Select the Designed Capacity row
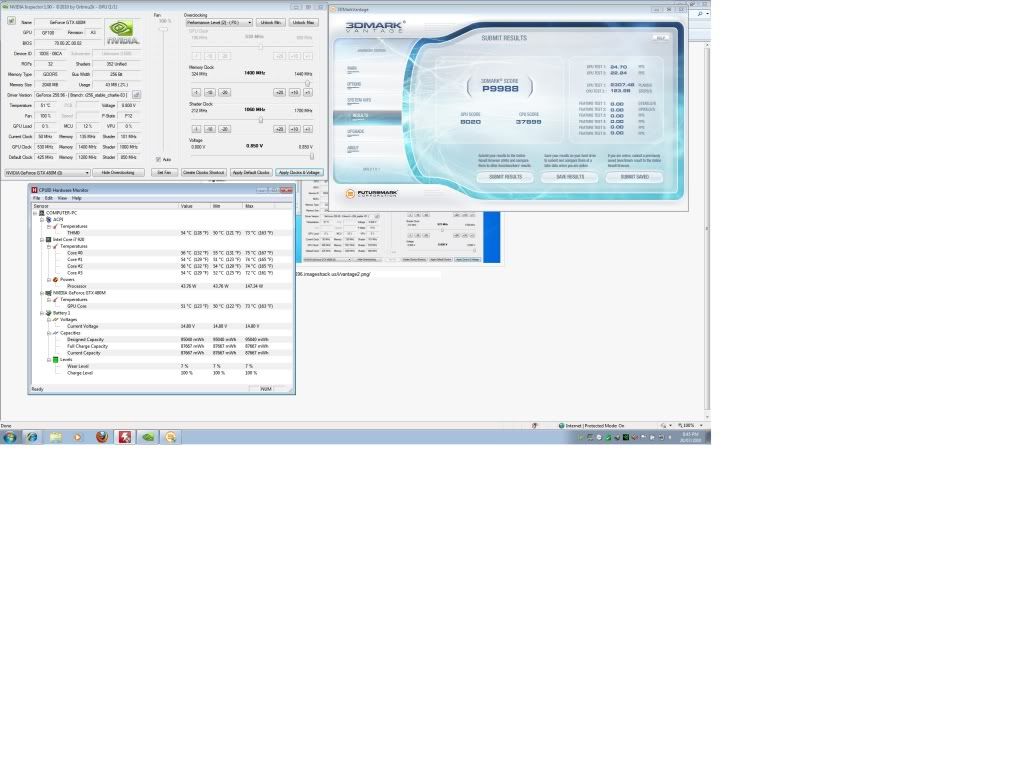 click(x=161, y=340)
